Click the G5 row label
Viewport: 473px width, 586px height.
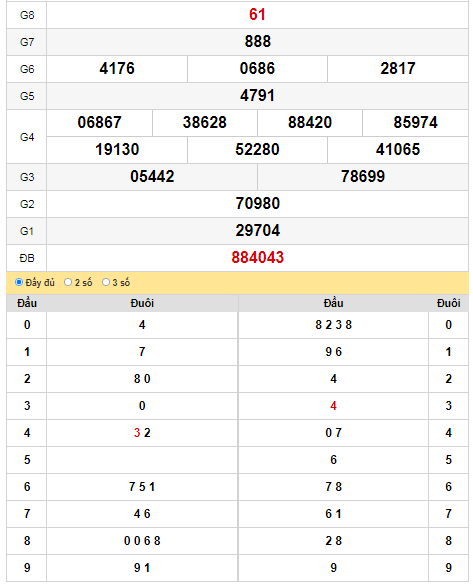[27, 96]
